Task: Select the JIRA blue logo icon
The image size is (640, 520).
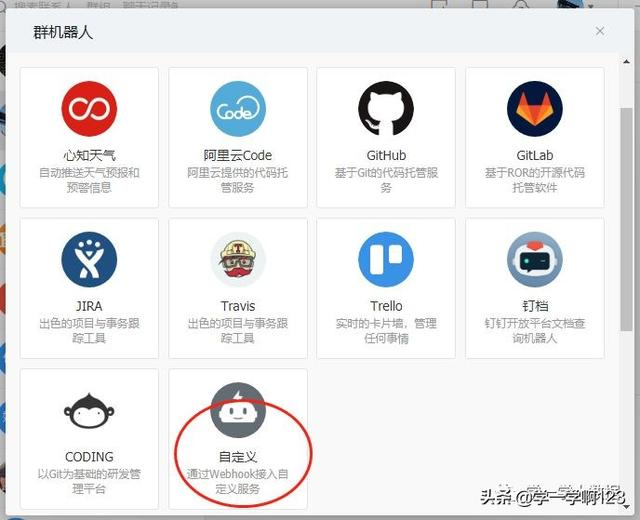Action: (89, 260)
